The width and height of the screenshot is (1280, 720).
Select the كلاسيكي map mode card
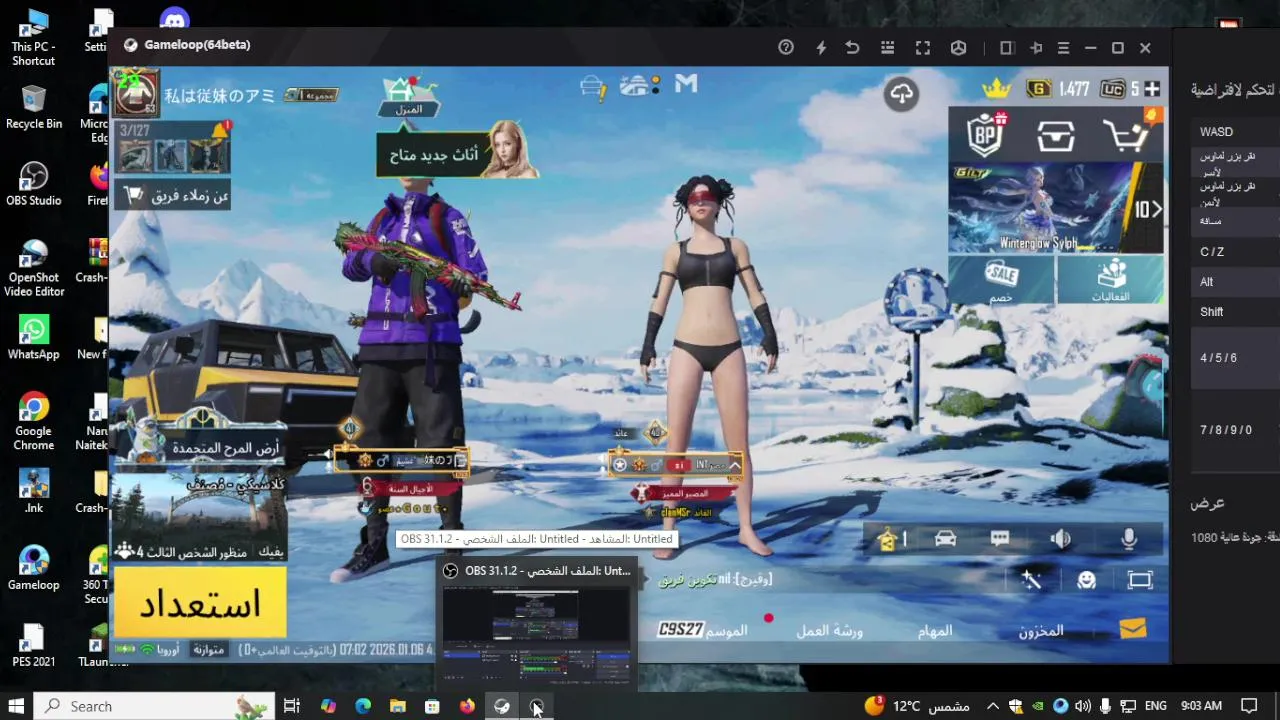pyautogui.click(x=200, y=508)
